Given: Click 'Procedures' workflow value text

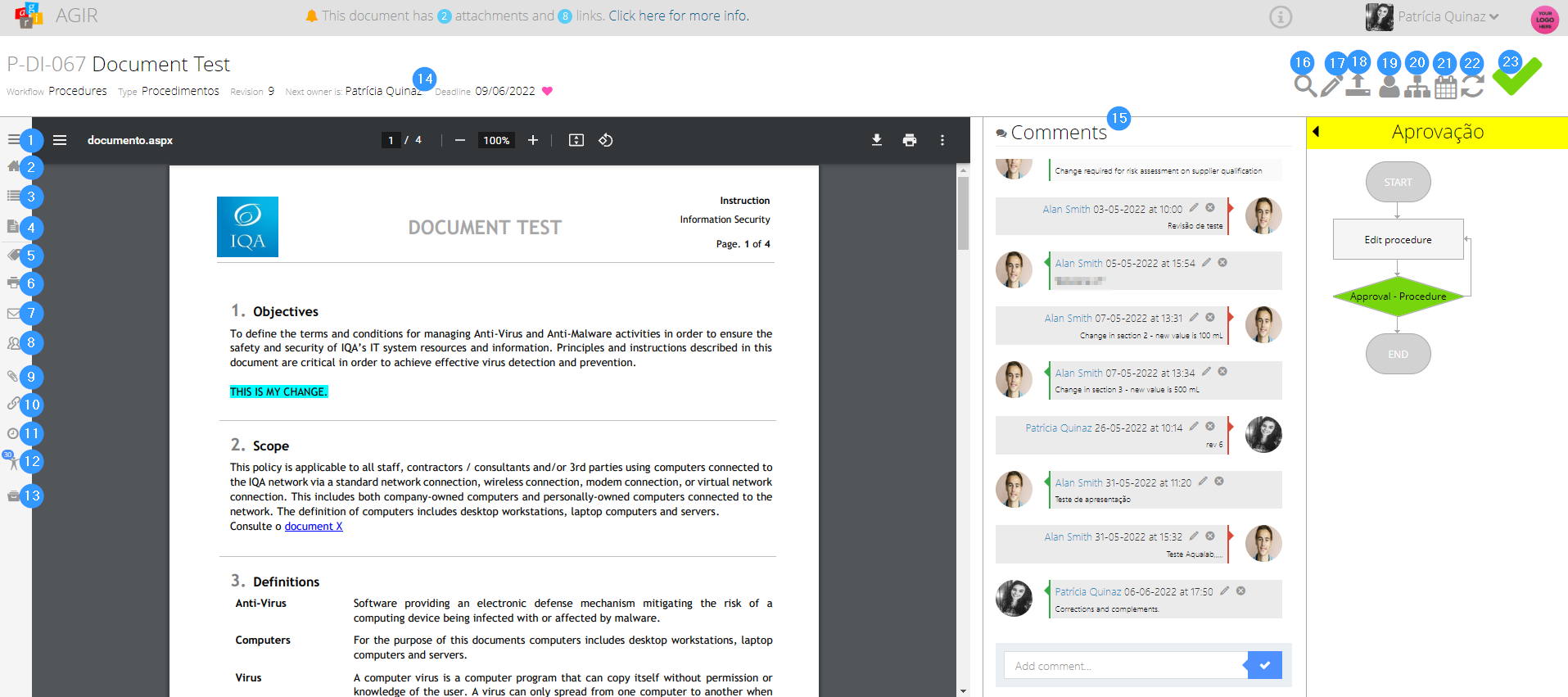Looking at the screenshot, I should pos(78,91).
